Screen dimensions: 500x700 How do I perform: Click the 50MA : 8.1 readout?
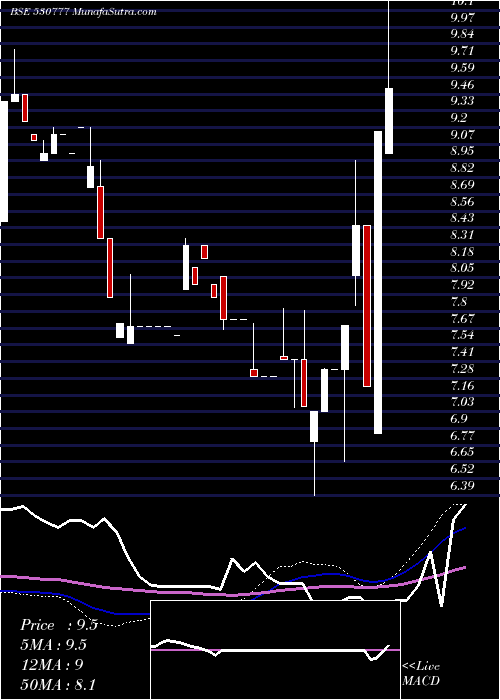(58, 684)
